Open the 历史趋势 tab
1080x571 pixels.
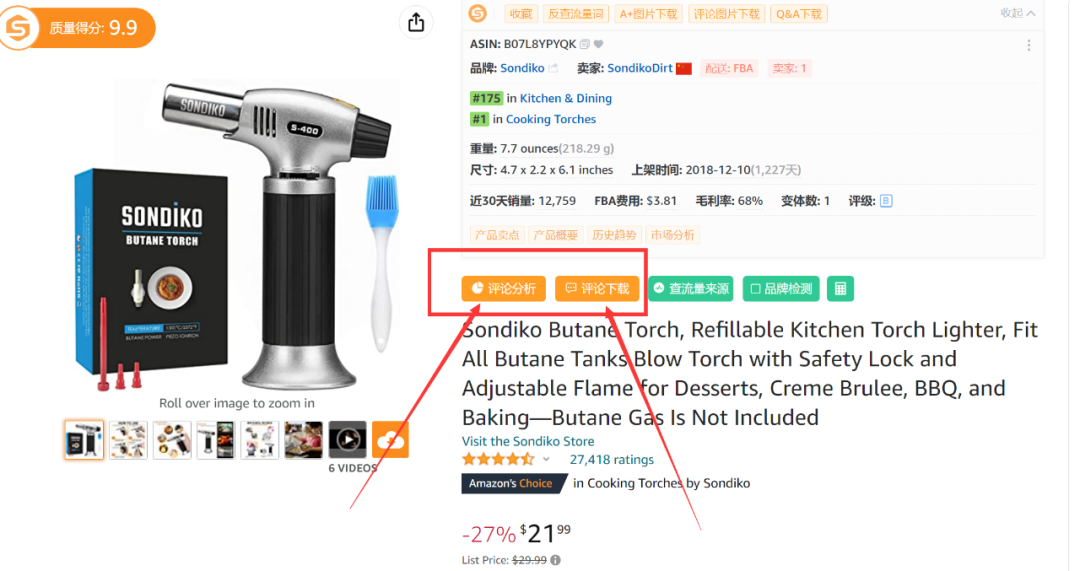[x=614, y=235]
